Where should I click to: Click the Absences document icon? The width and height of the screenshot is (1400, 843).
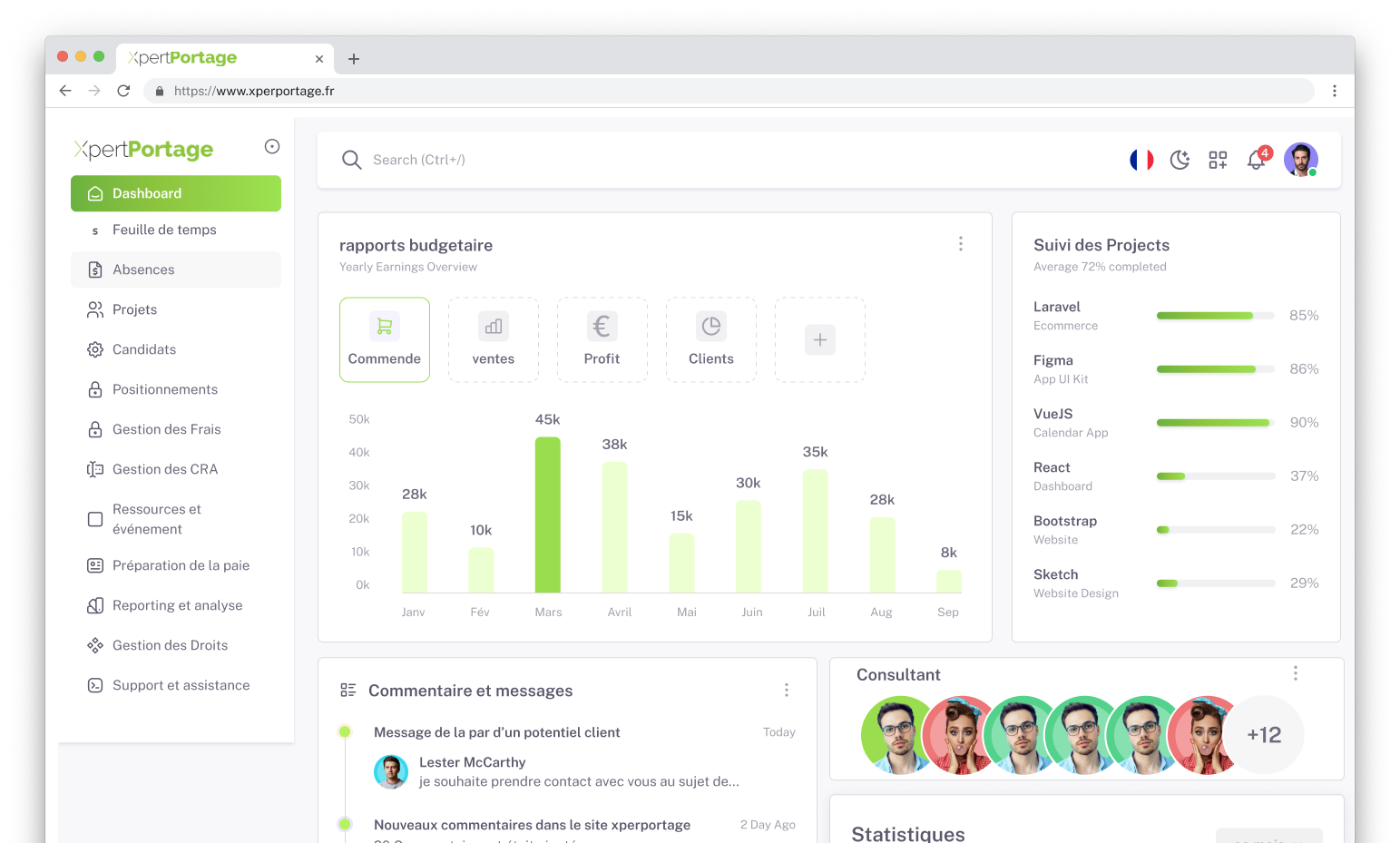(95, 270)
